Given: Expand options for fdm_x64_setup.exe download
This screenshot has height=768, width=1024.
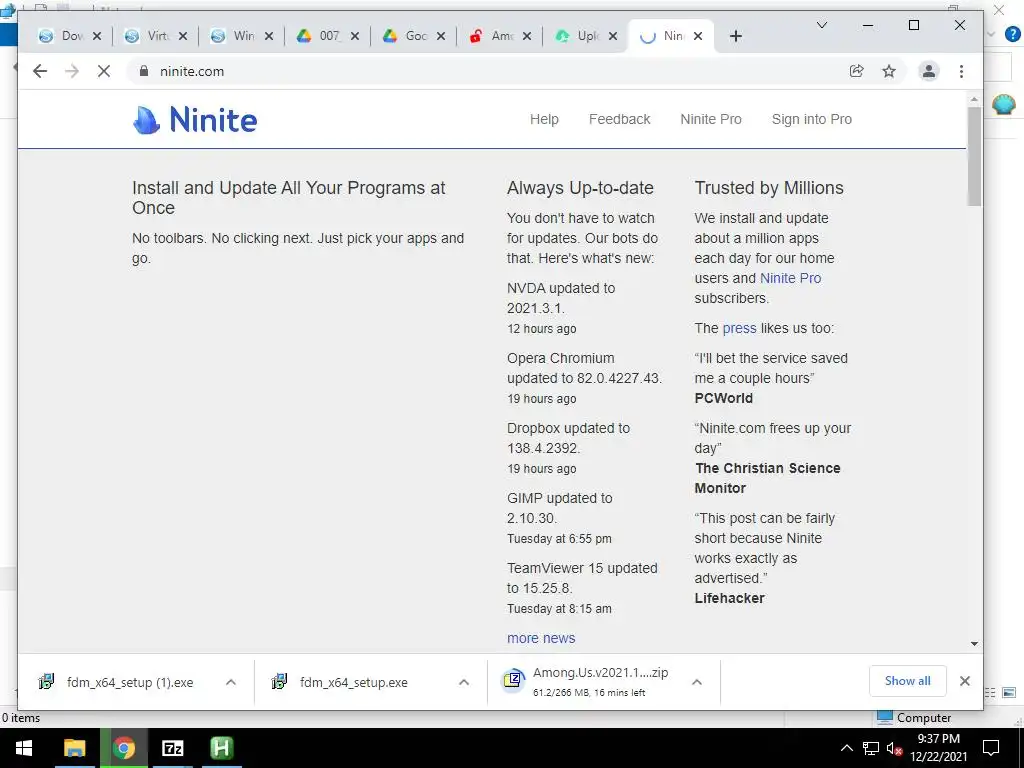Looking at the screenshot, I should [x=464, y=682].
